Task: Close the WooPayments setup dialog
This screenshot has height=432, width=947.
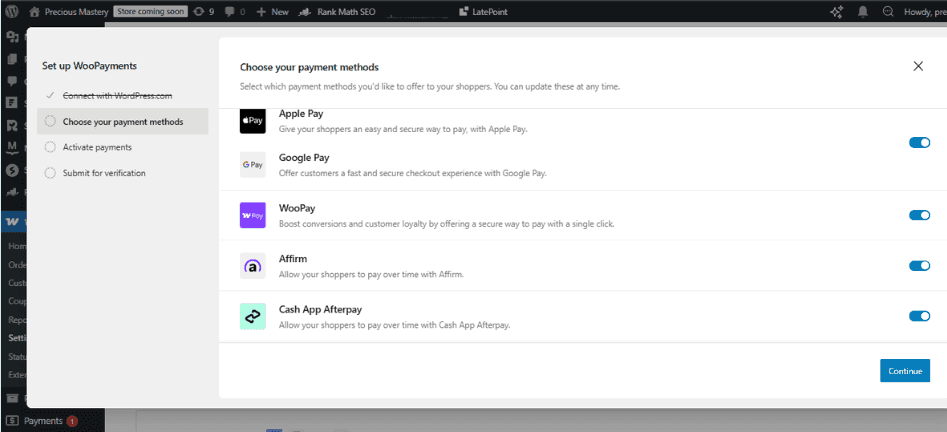Action: [918, 66]
